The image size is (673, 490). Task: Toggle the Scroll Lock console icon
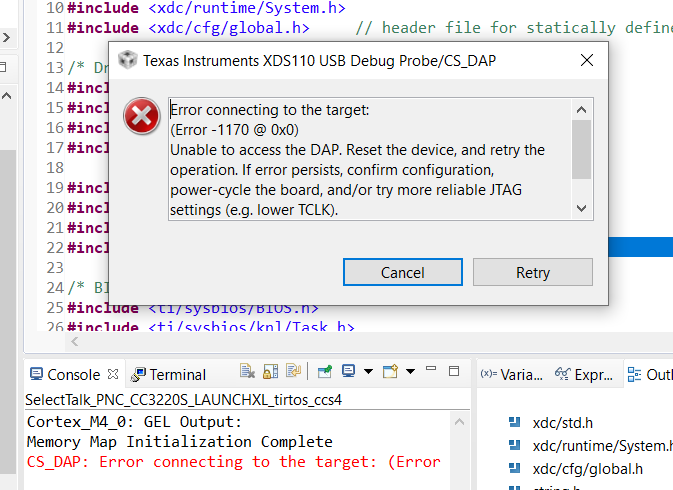tap(270, 371)
